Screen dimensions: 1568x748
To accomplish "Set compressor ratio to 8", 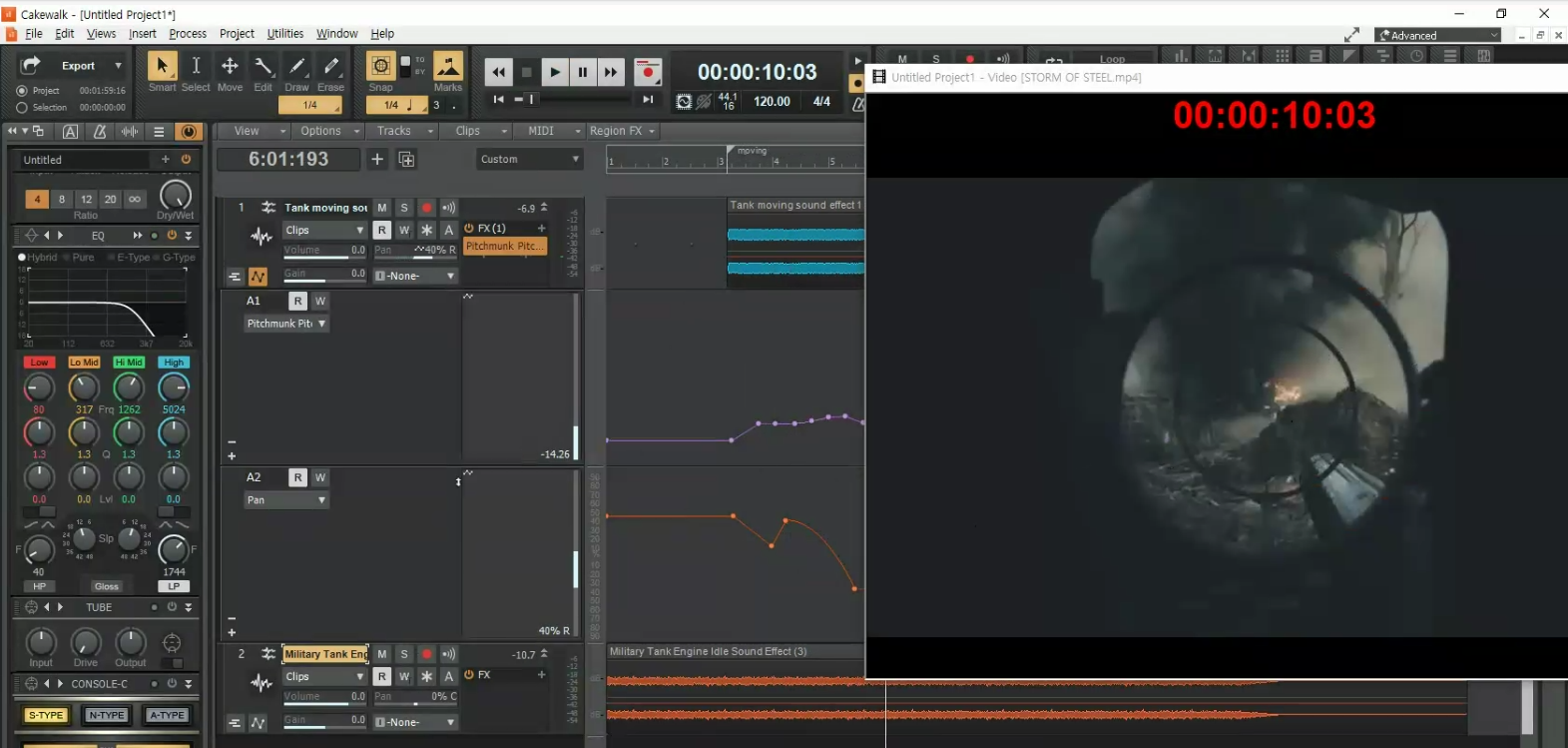I will (62, 199).
